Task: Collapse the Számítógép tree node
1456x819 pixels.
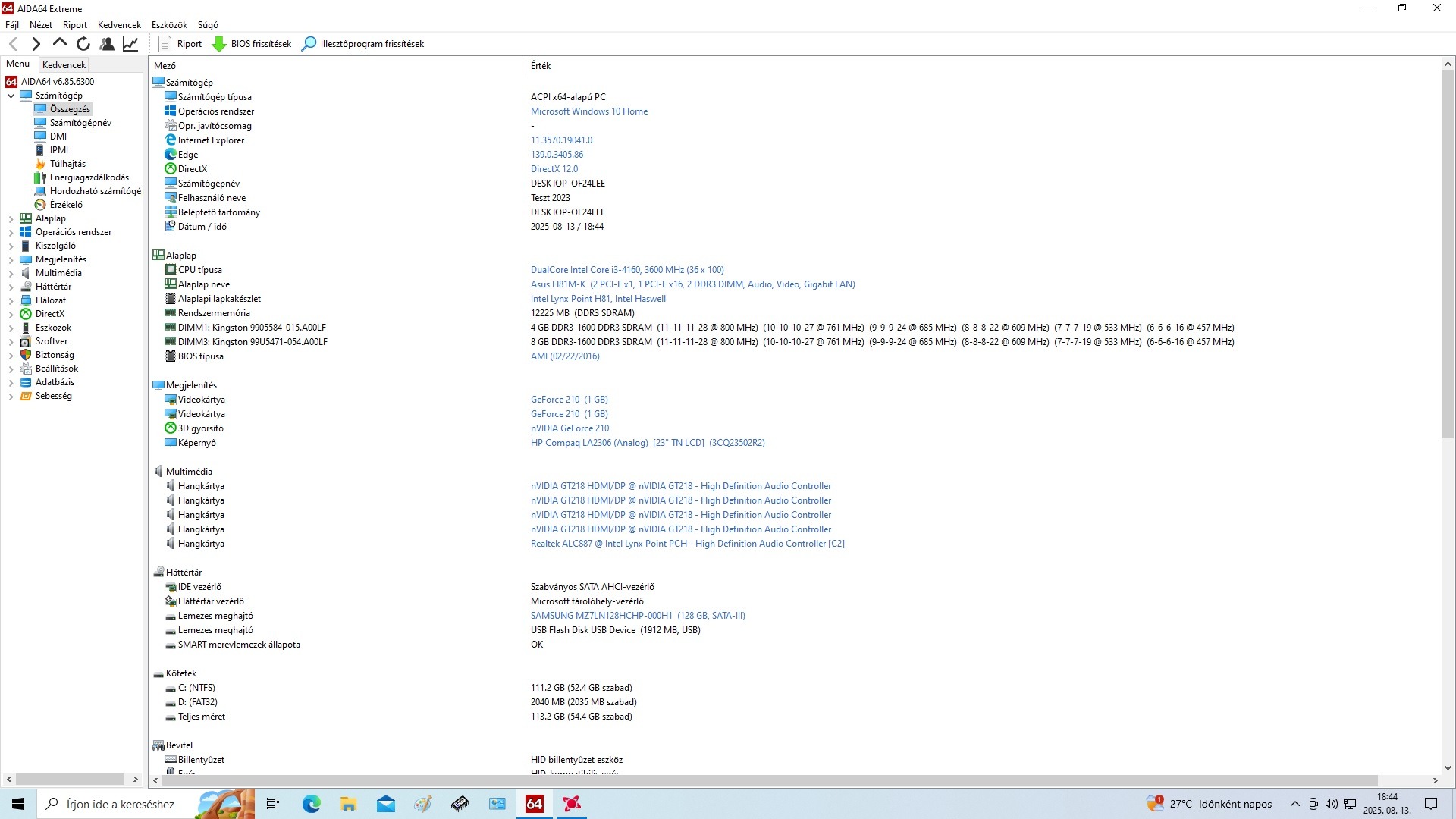Action: (11, 96)
